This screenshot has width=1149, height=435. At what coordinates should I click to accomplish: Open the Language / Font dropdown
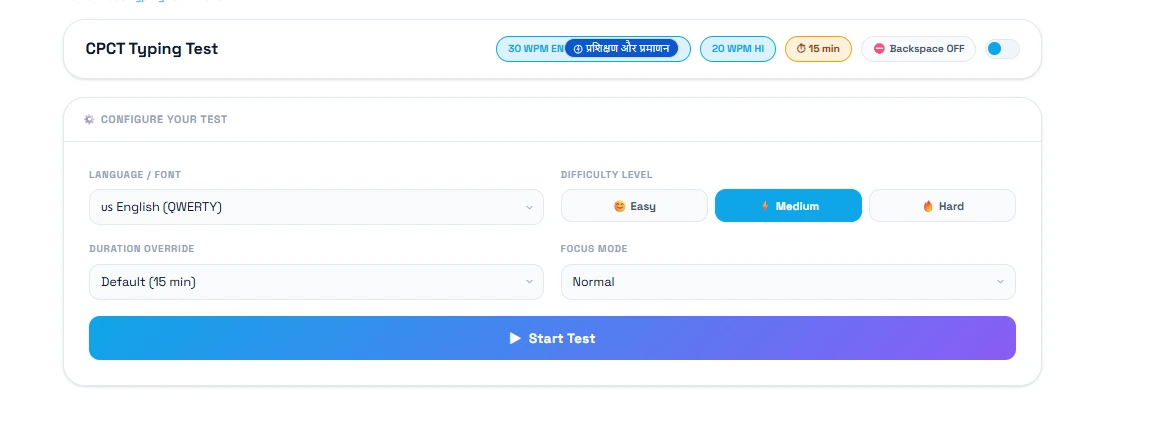tap(316, 207)
